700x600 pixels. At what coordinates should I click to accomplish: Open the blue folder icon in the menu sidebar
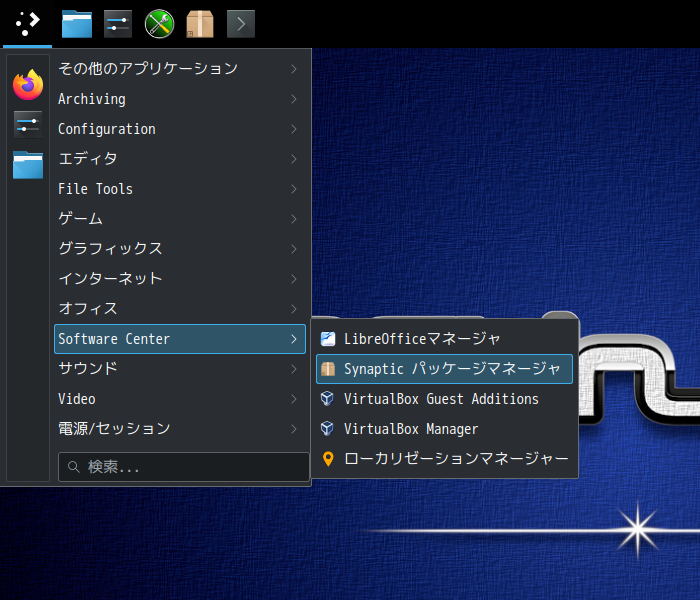pos(28,165)
